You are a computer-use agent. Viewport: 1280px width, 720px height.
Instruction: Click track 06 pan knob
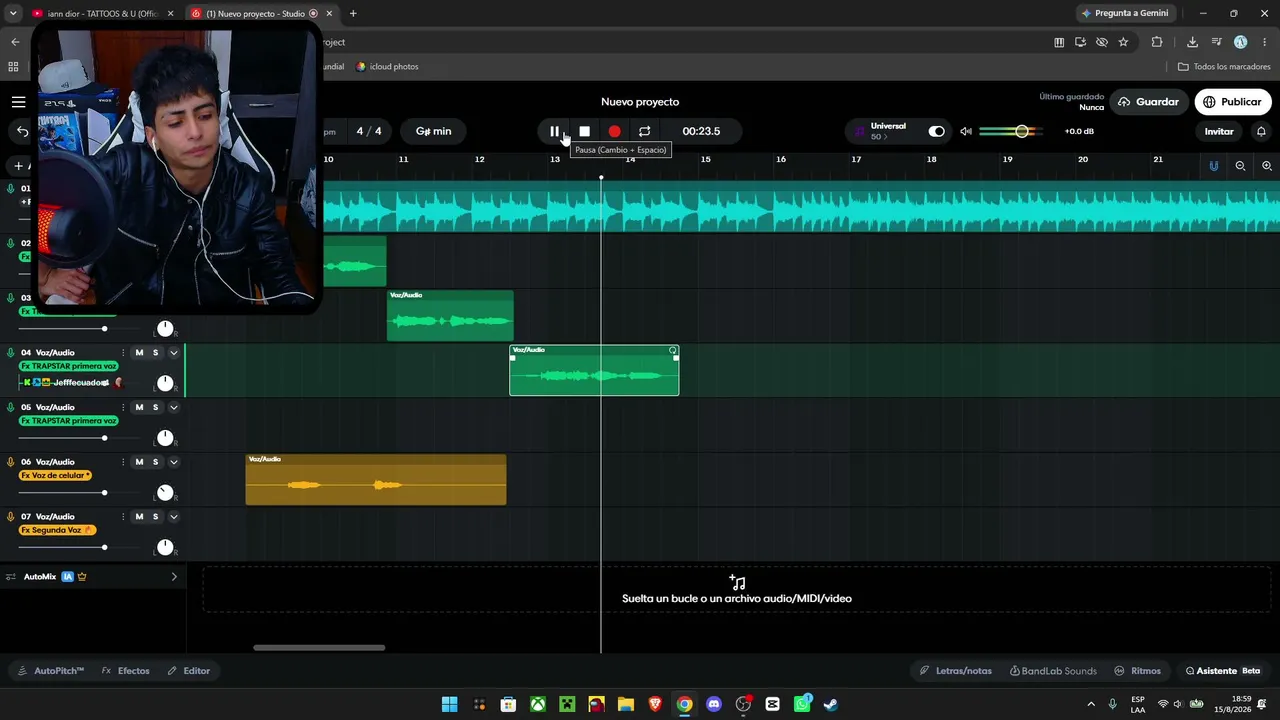pos(165,493)
